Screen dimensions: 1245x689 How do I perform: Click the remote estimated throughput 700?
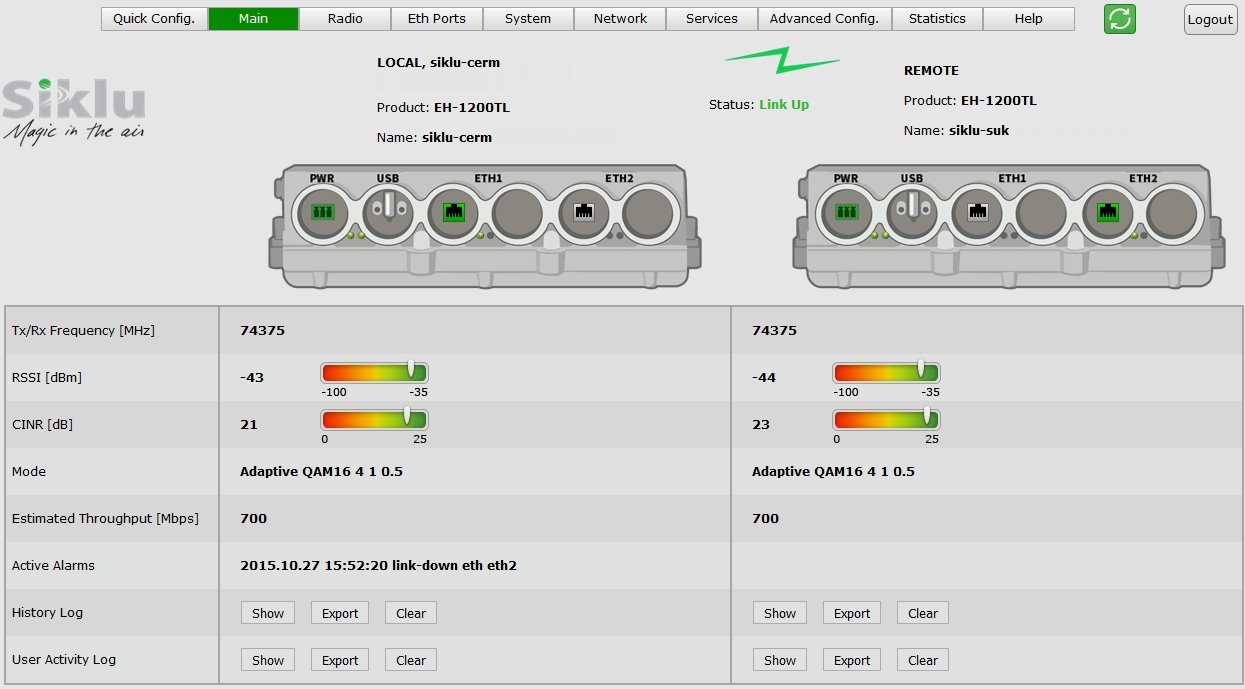[x=765, y=519]
